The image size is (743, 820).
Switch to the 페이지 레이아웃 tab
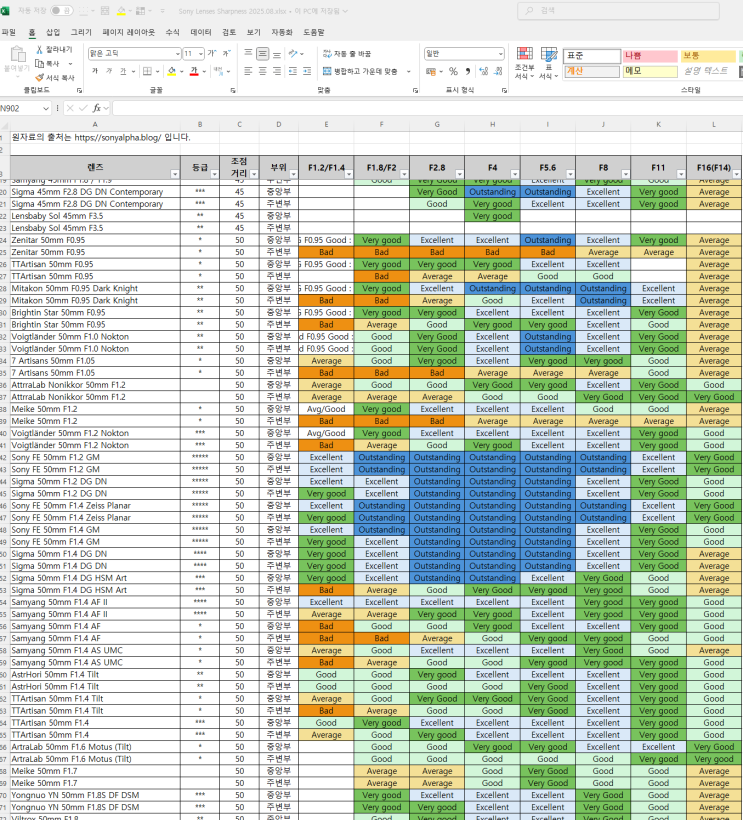[129, 32]
